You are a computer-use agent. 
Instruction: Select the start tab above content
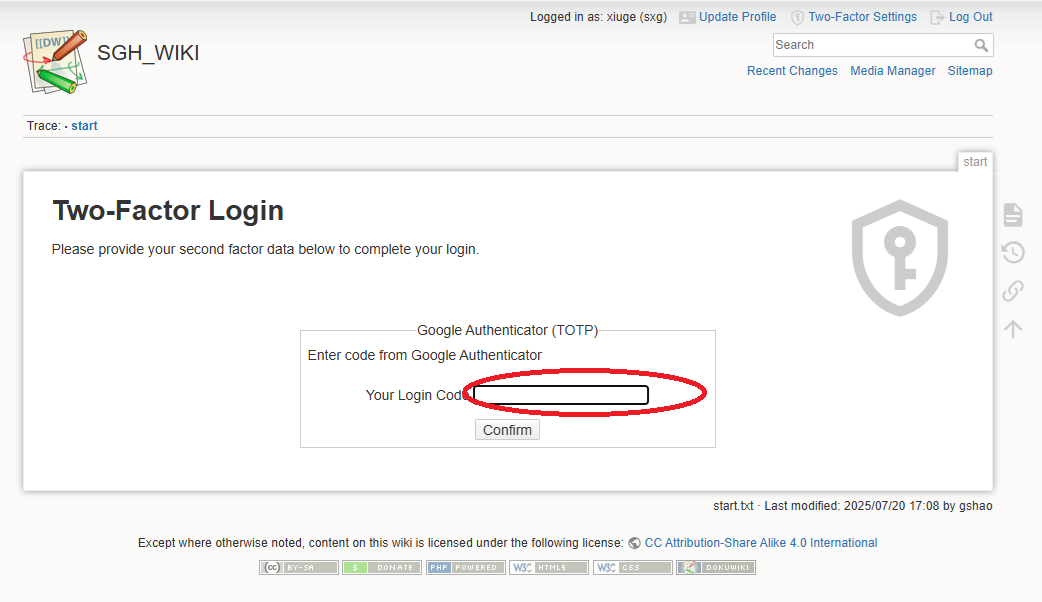975,161
